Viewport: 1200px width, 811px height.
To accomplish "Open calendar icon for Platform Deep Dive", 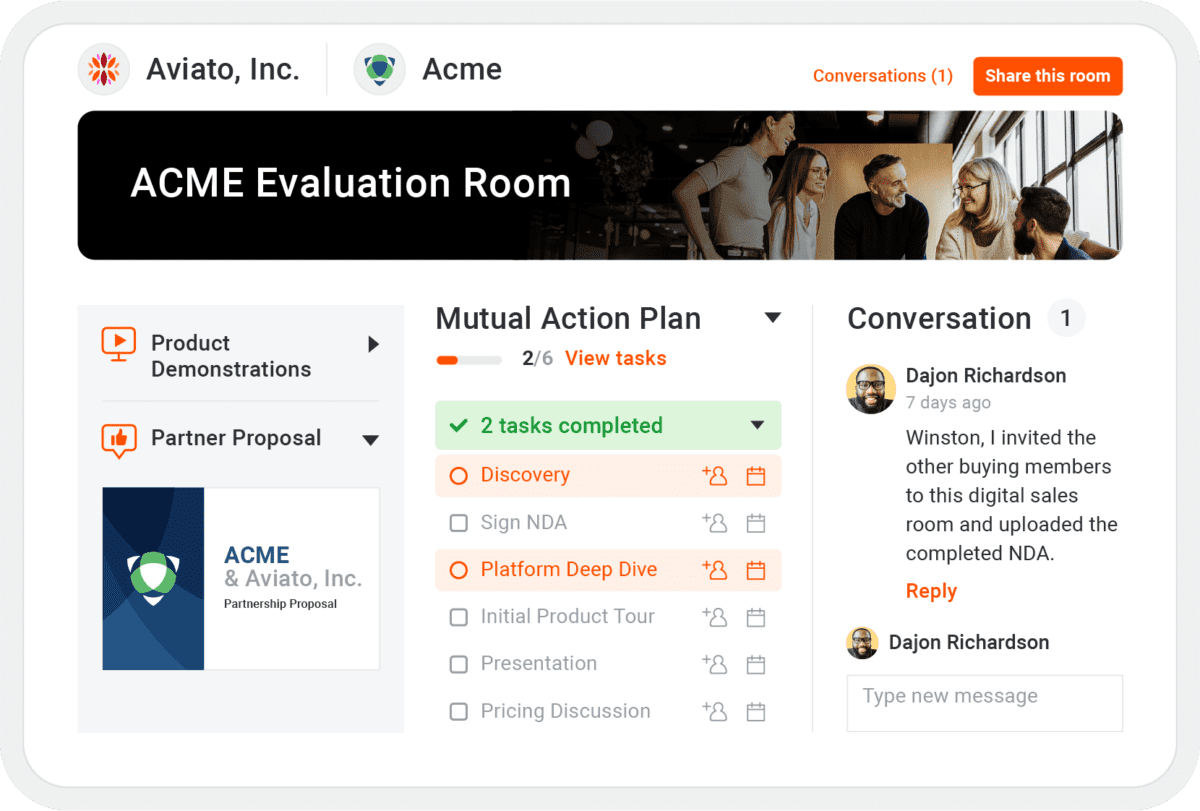I will (x=756, y=570).
